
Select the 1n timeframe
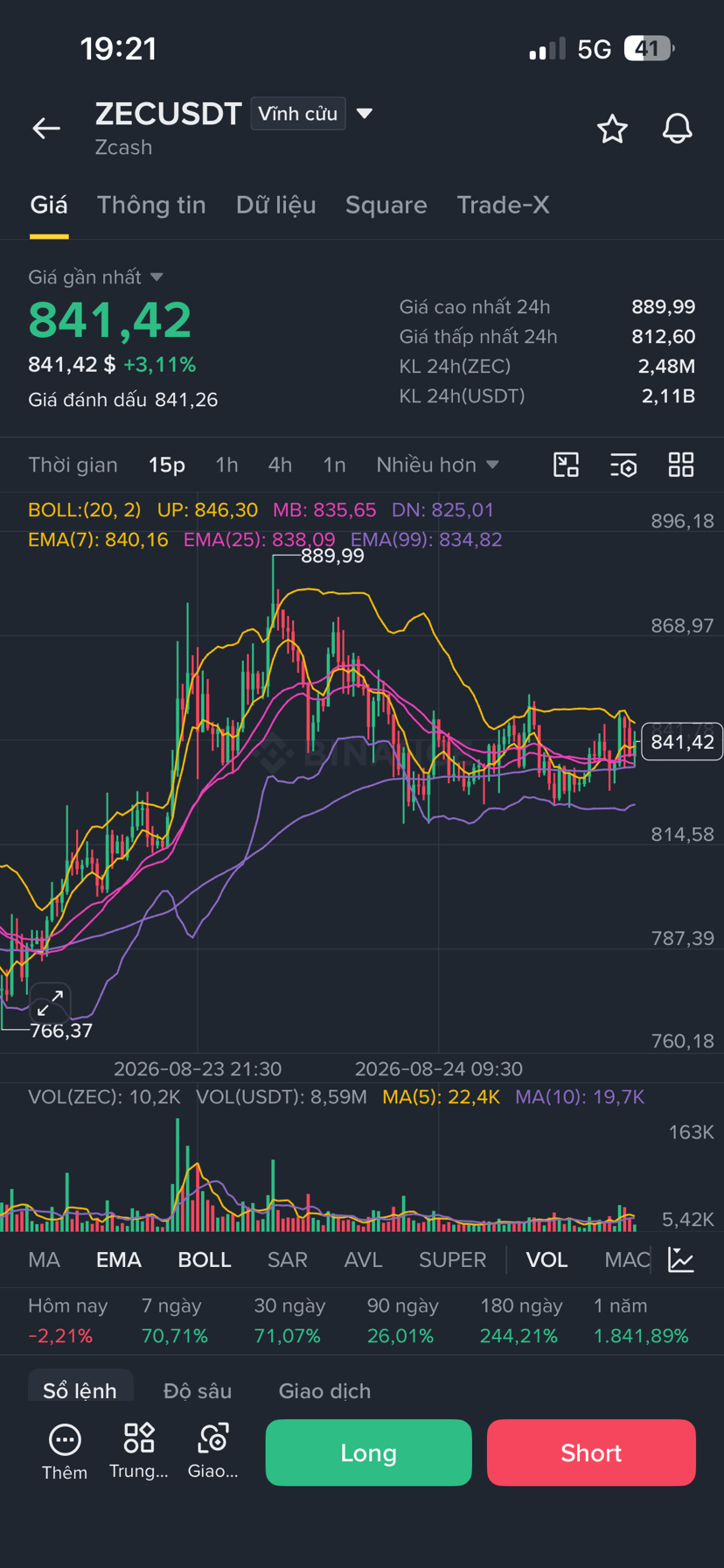(x=334, y=465)
